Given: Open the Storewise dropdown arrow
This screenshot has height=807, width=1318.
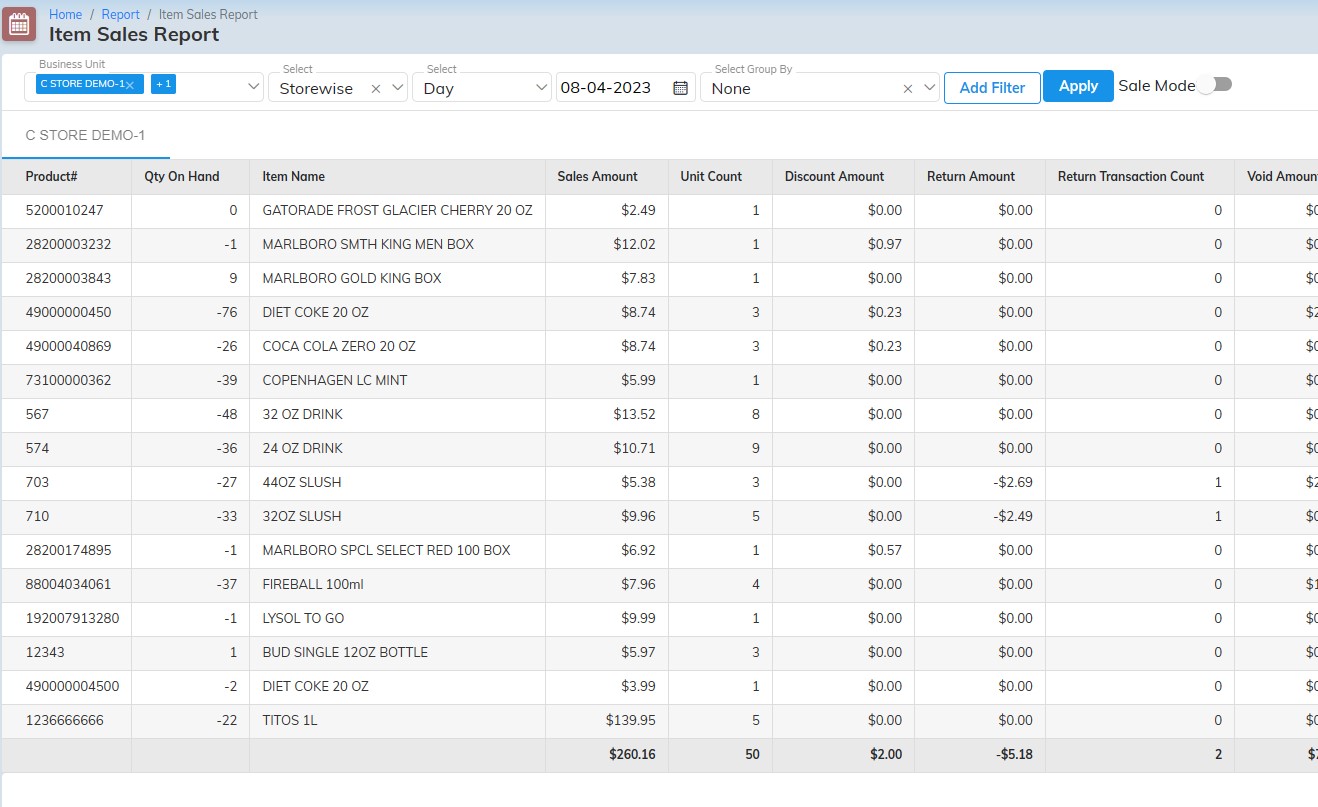Looking at the screenshot, I should click(x=397, y=88).
